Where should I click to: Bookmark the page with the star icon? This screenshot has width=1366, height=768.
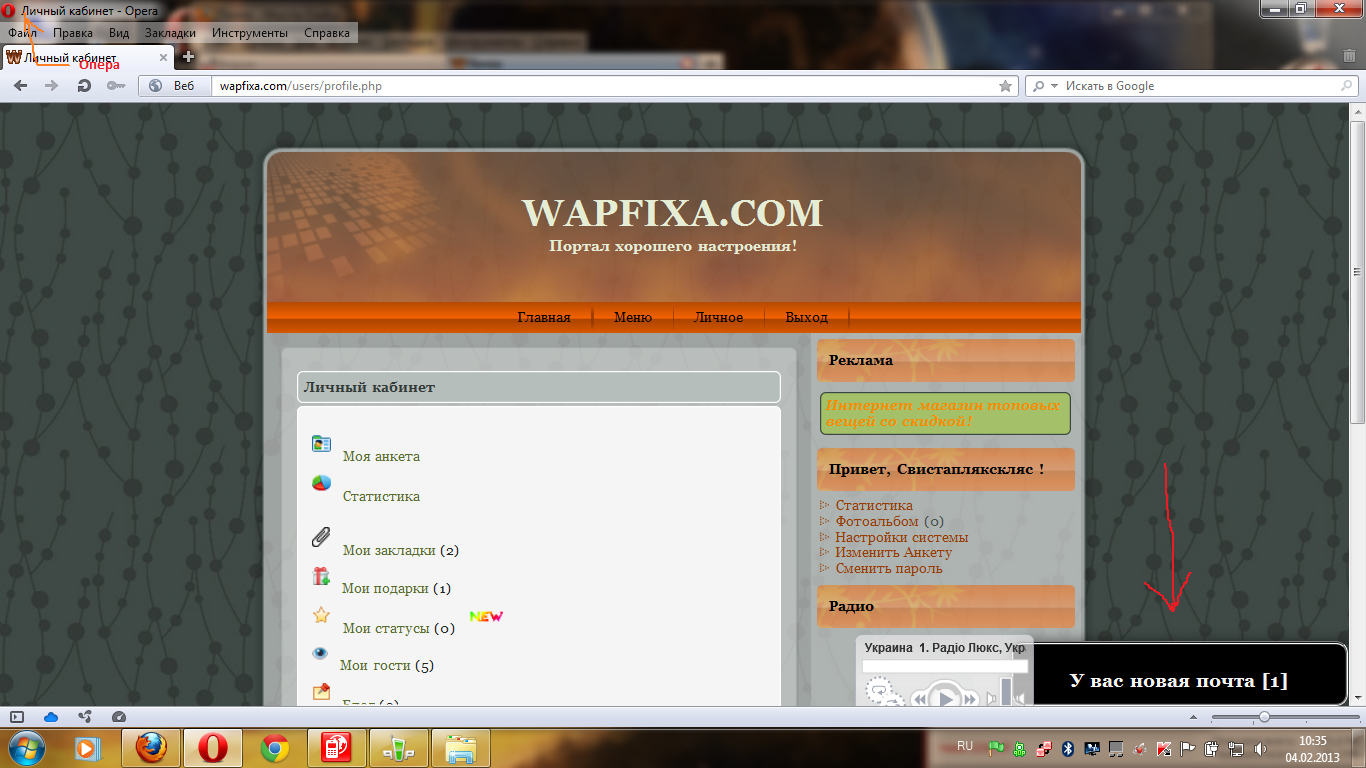(x=1005, y=86)
